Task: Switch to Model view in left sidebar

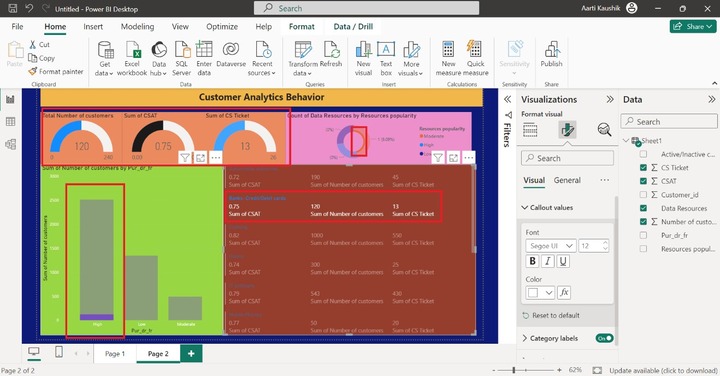Action: (x=10, y=144)
